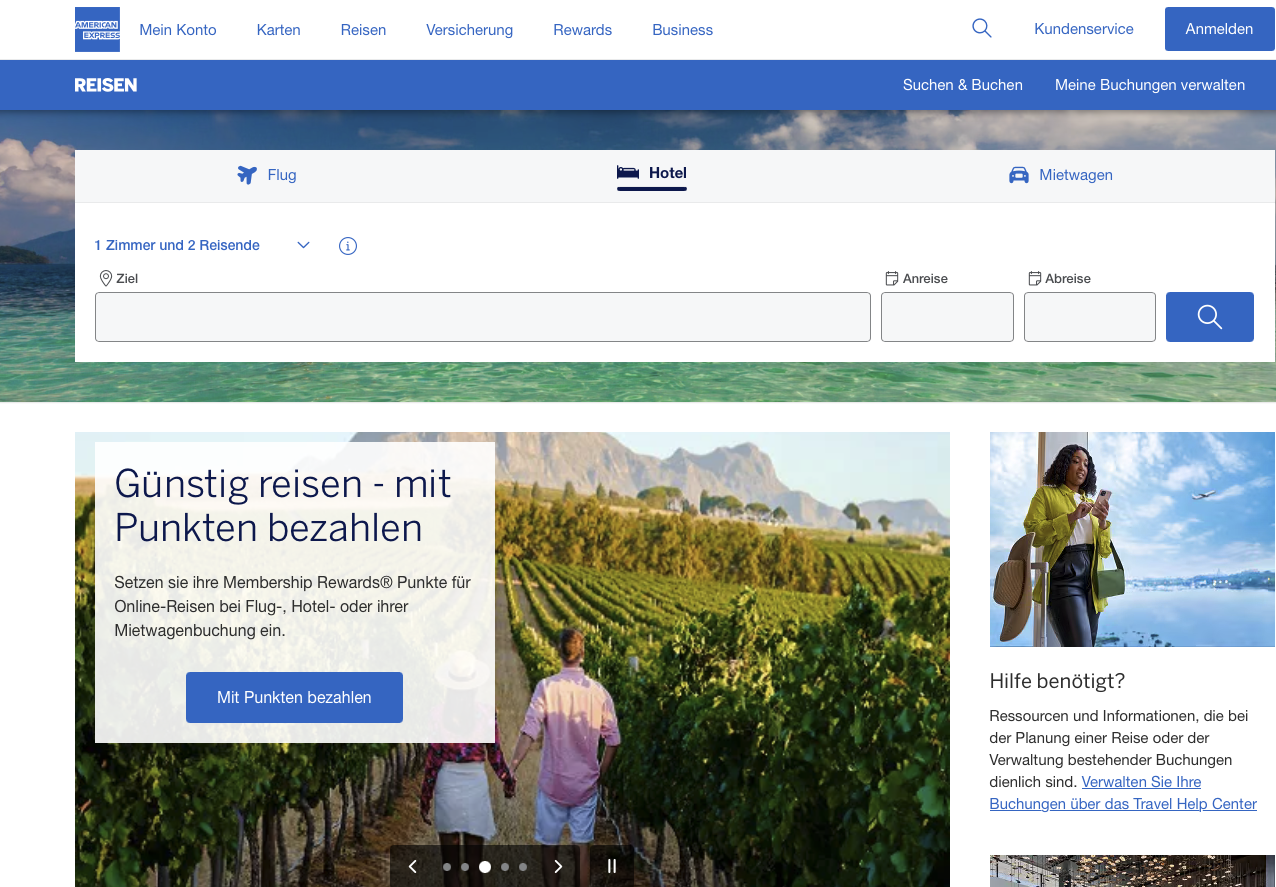Select the fourth carousel slide dot

(505, 867)
